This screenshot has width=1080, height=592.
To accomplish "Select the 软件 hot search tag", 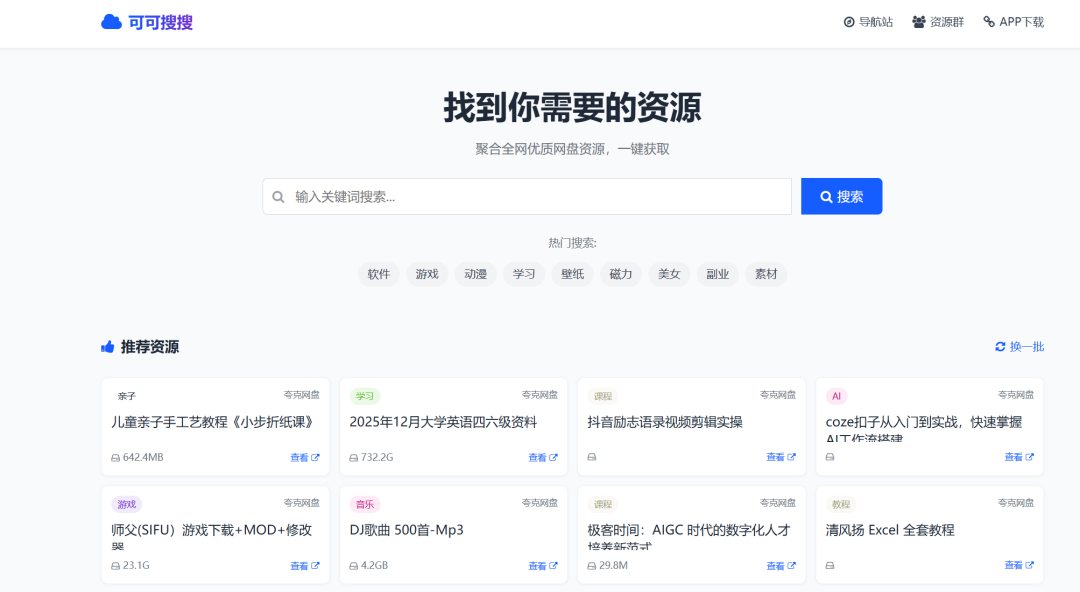I will (378, 274).
